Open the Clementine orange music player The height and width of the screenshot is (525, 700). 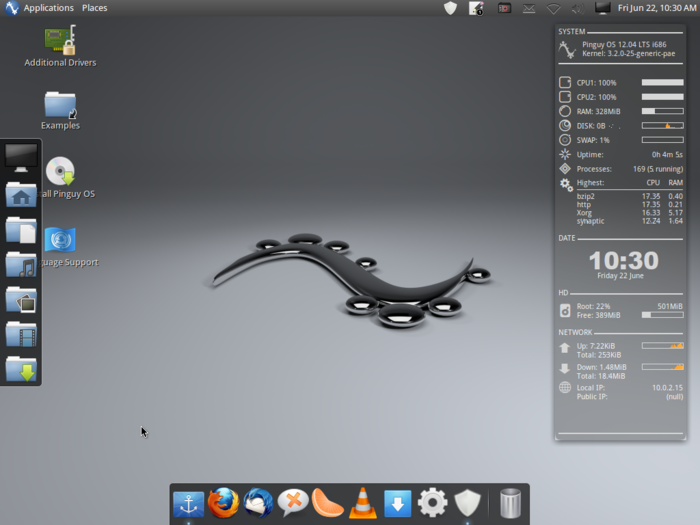(x=328, y=502)
